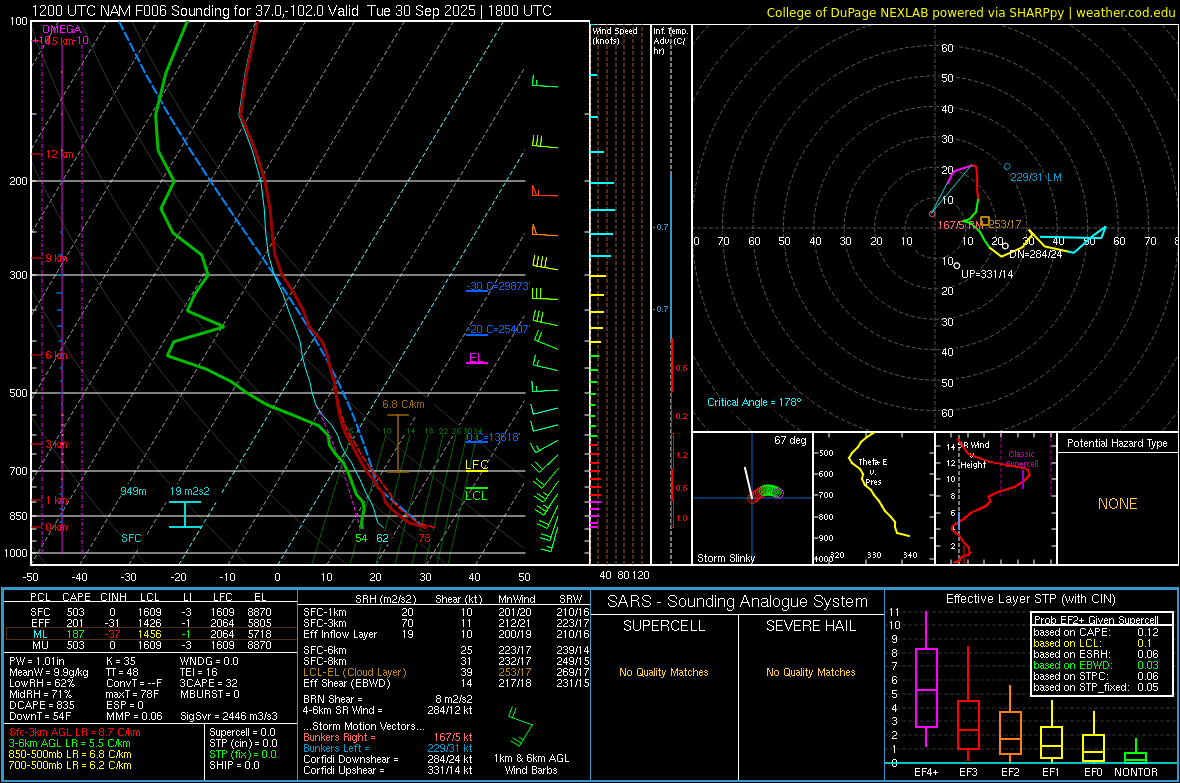The height and width of the screenshot is (783, 1180).
Task: Click the '19 m2s2' helicity label
Action: [x=190, y=491]
